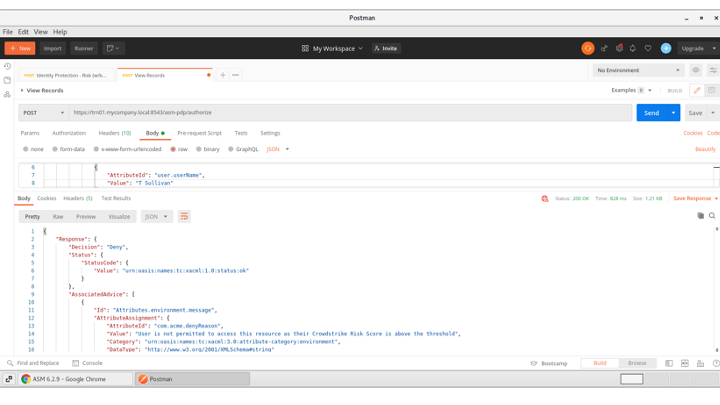Screen dimensions: 720x405
Task: Open the notifications bell
Action: [633, 48]
